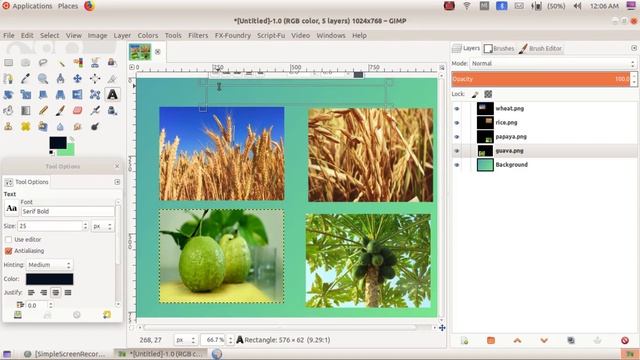The height and width of the screenshot is (360, 640).
Task: Open the Filters menu
Action: coord(198,36)
